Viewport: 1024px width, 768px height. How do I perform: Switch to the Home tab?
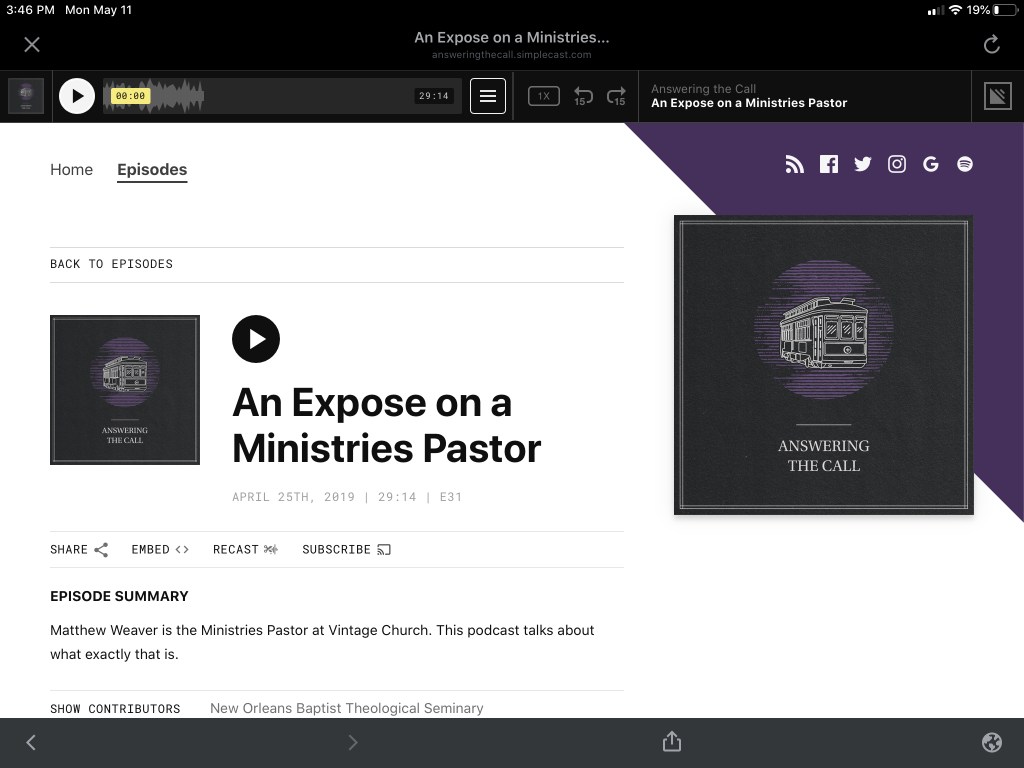tap(71, 170)
